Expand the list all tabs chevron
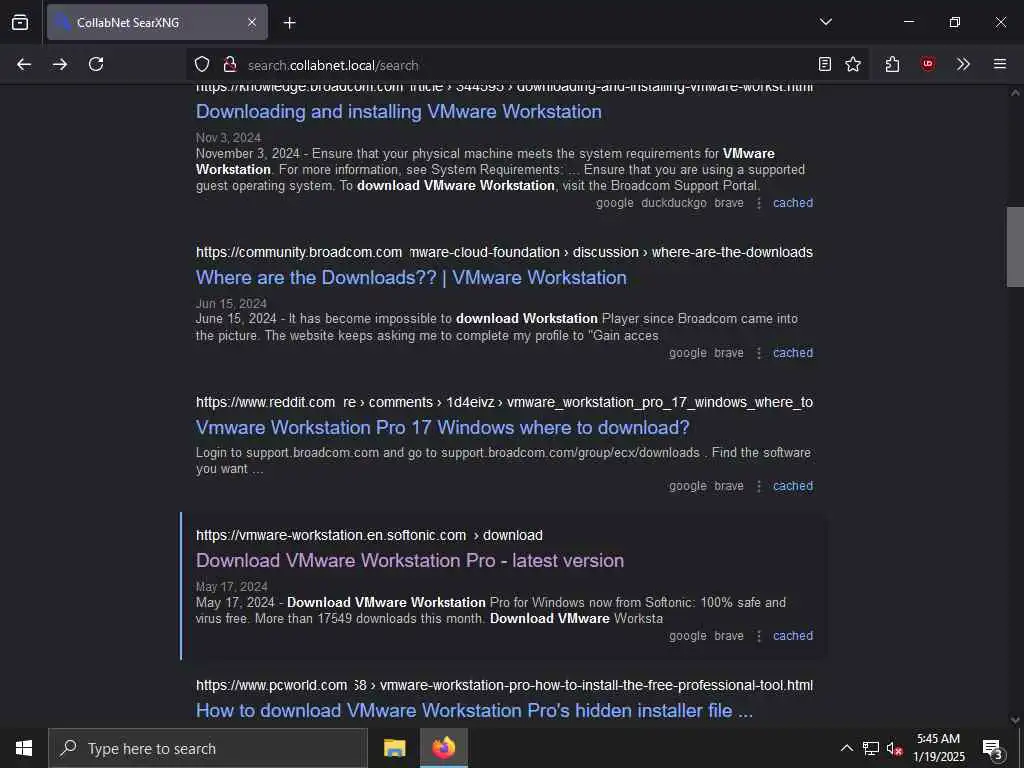The height and width of the screenshot is (768, 1024). click(826, 22)
